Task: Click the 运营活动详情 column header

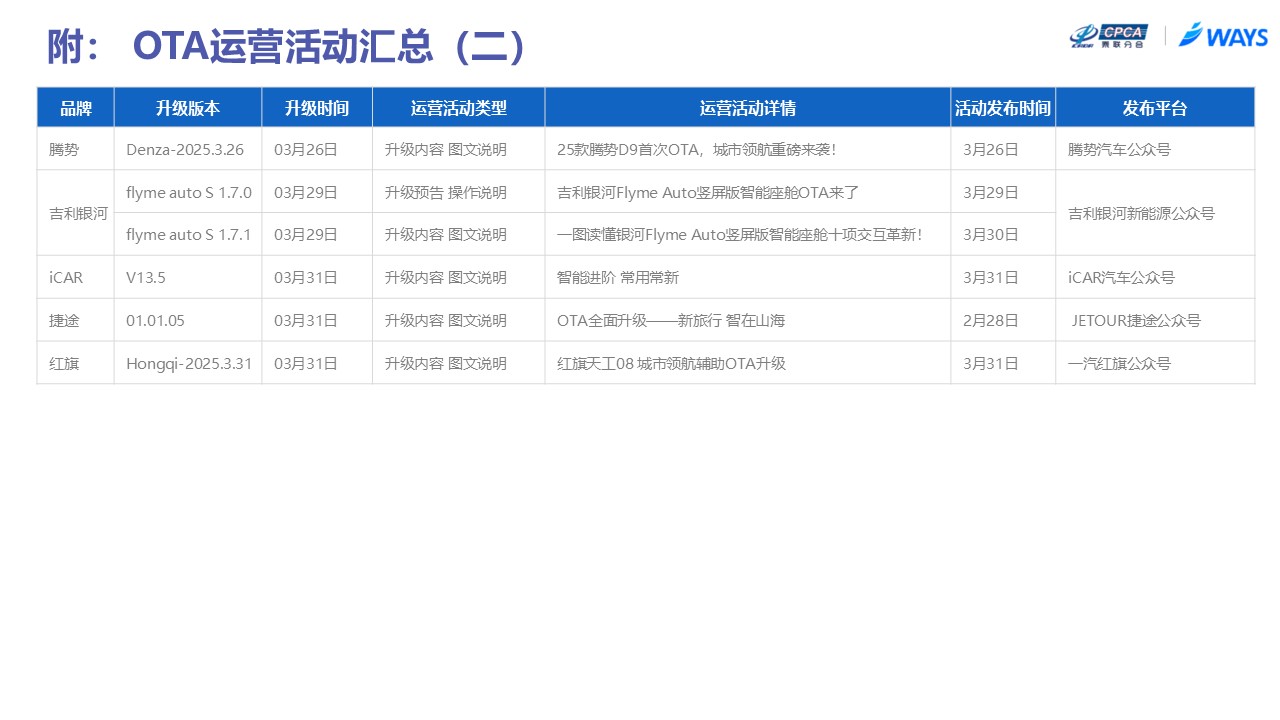Action: click(748, 108)
